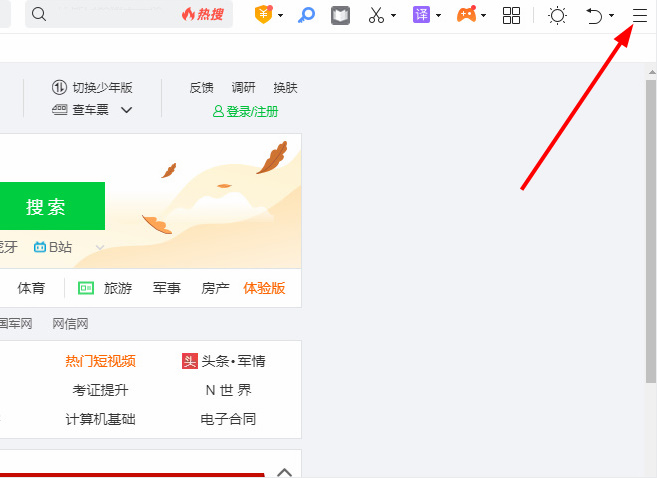The image size is (657, 478).
Task: Focus the toolbar search input field
Action: click(129, 15)
